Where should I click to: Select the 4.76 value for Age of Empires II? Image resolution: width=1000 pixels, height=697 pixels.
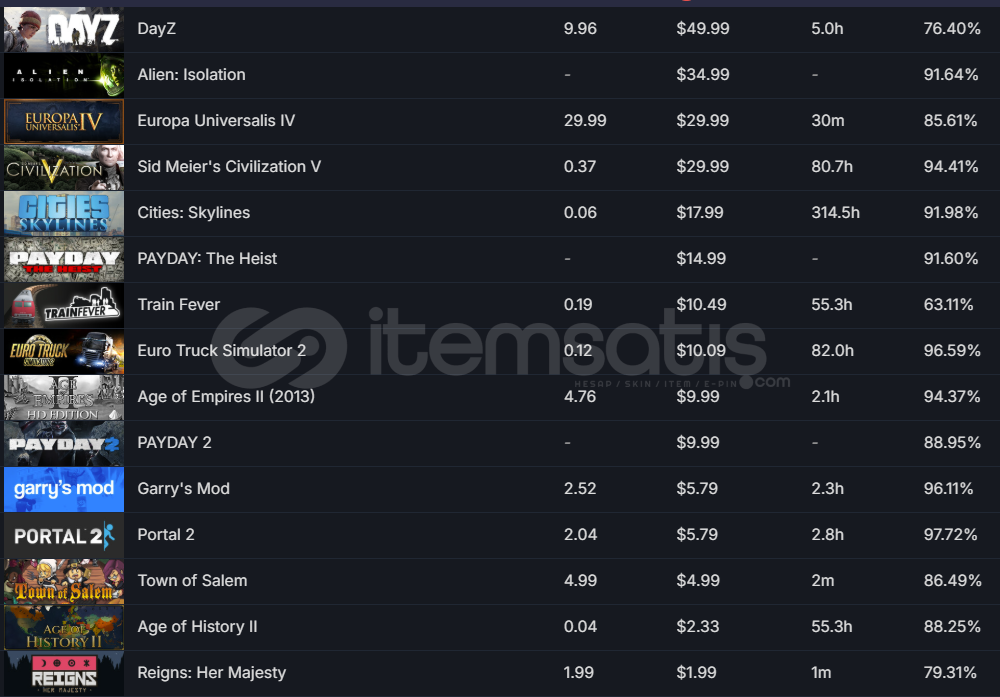point(580,396)
